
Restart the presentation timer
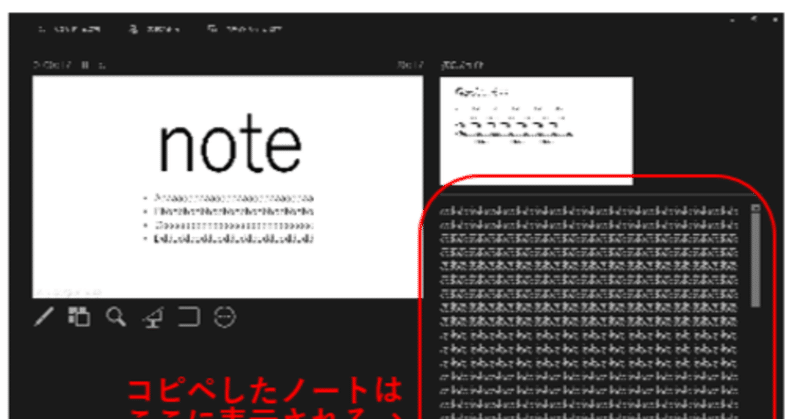102,65
